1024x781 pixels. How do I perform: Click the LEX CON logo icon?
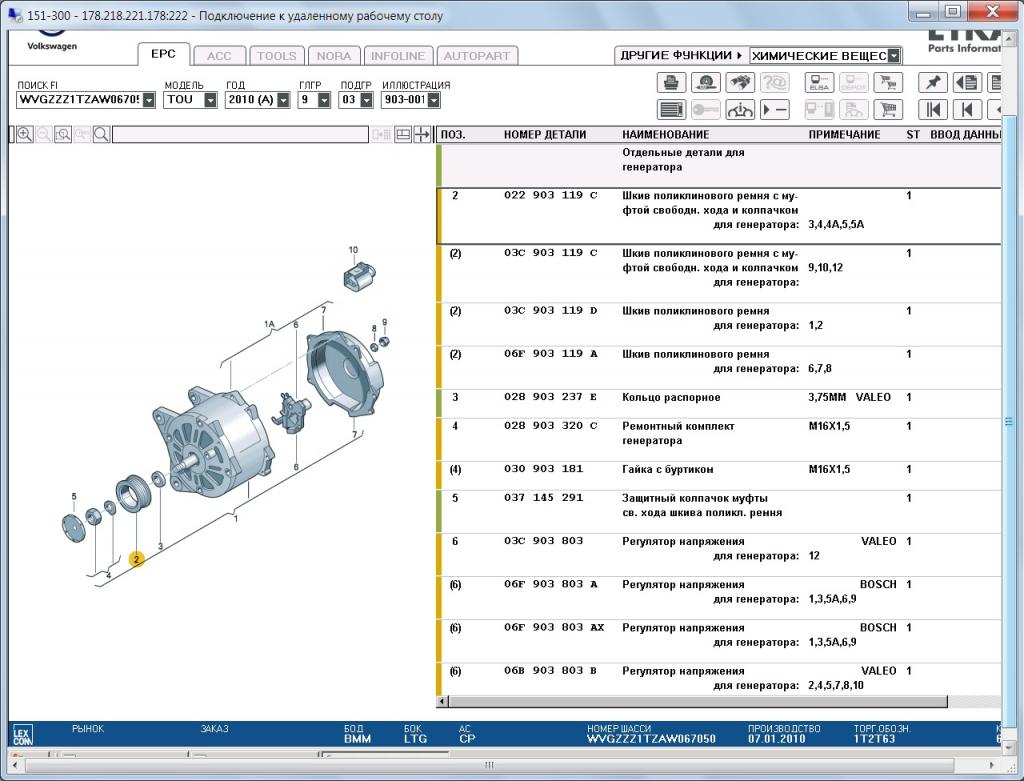[x=22, y=736]
